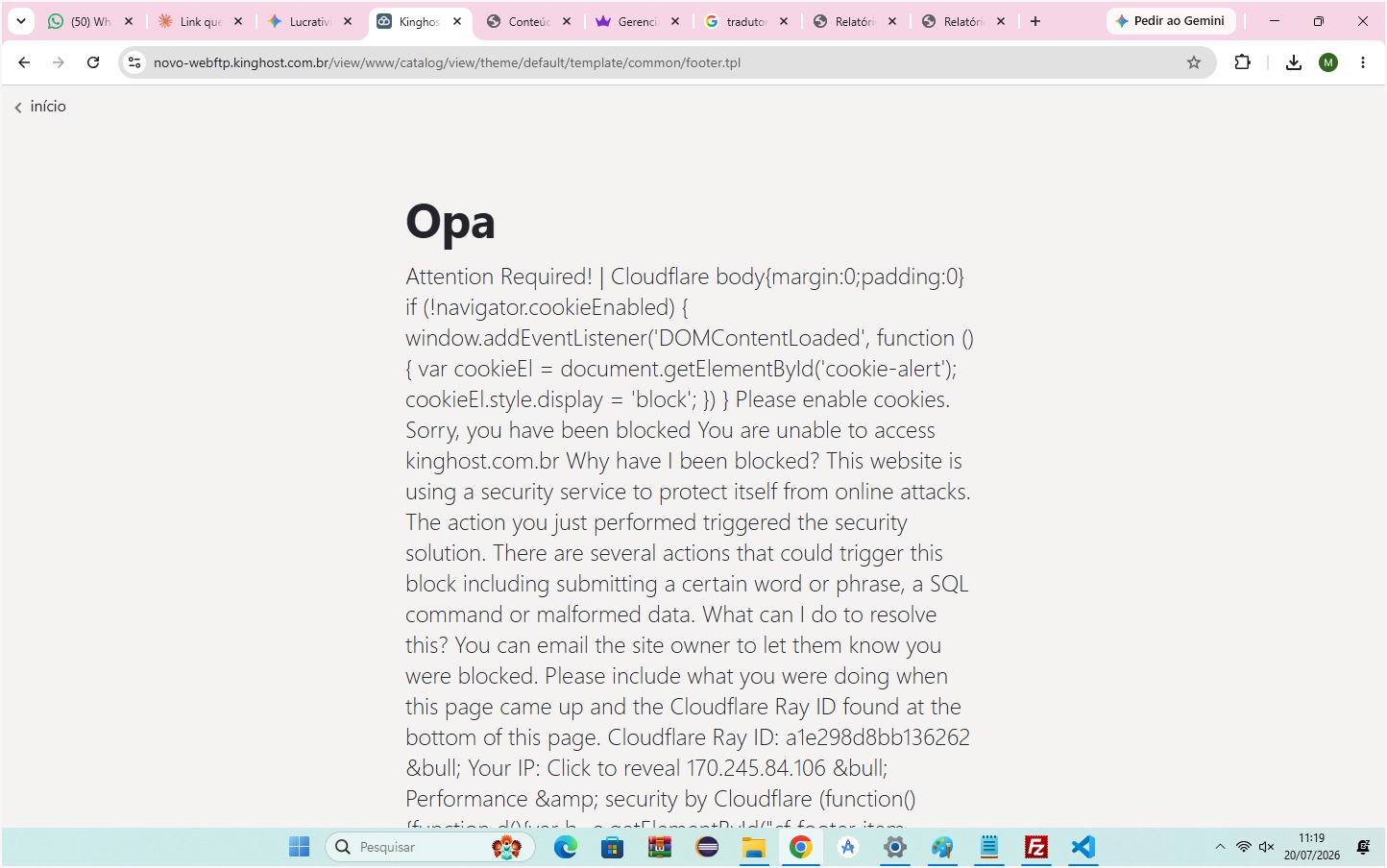Viewport: 1387px width, 868px height.
Task: Click the Pedir ao Gemini button
Action: click(1171, 21)
